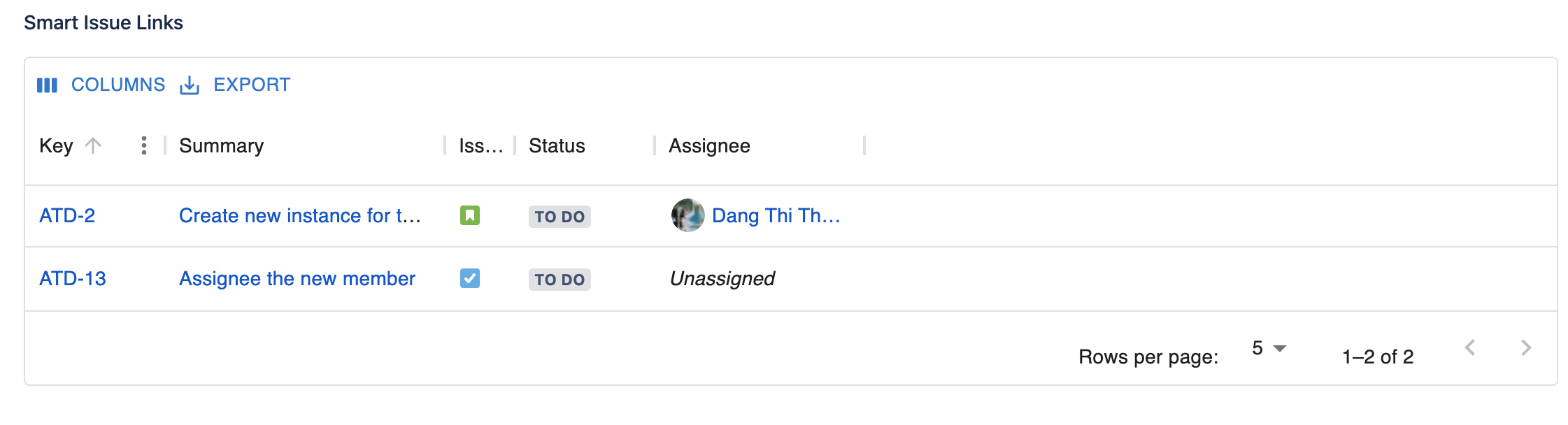Go to the next page arrow
The image size is (1568, 425).
[1526, 348]
